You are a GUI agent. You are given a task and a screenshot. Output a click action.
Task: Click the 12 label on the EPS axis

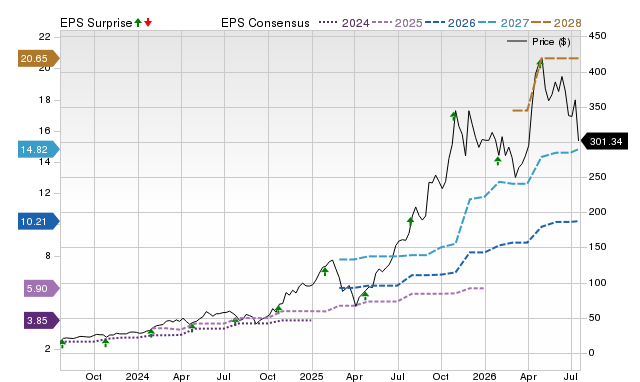coord(44,193)
